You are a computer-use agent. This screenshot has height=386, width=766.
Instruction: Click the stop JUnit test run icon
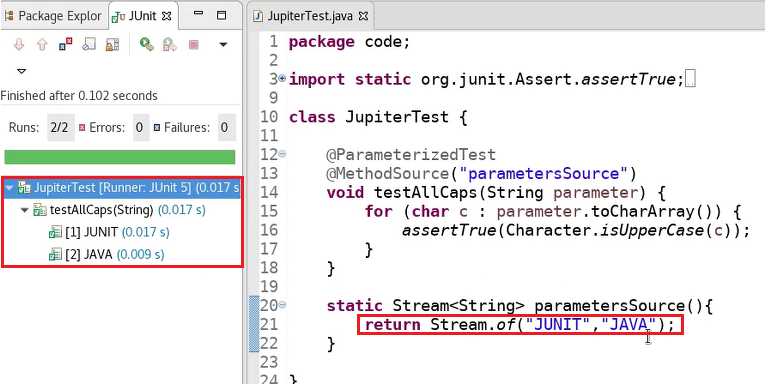(x=194, y=45)
